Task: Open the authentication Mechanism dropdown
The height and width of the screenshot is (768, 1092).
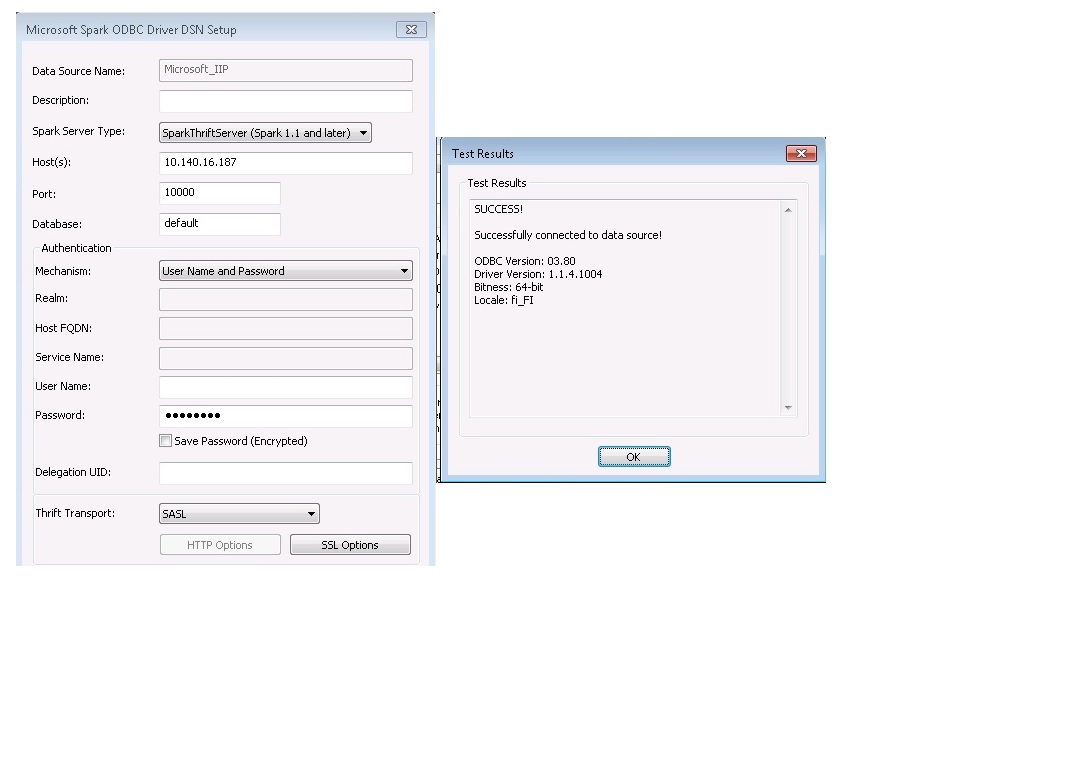Action: coord(285,270)
